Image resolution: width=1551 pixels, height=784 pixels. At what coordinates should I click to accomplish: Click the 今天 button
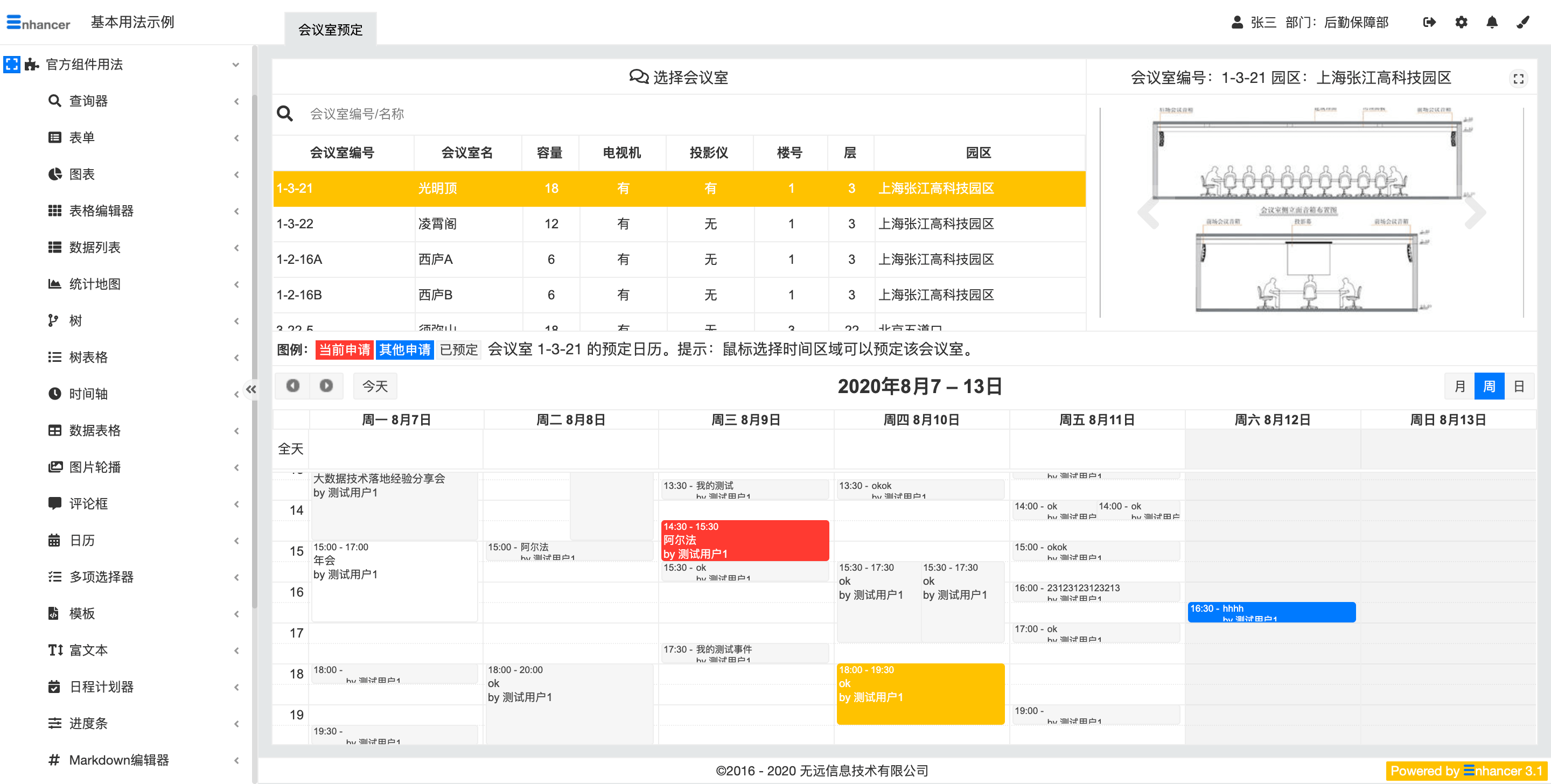374,386
